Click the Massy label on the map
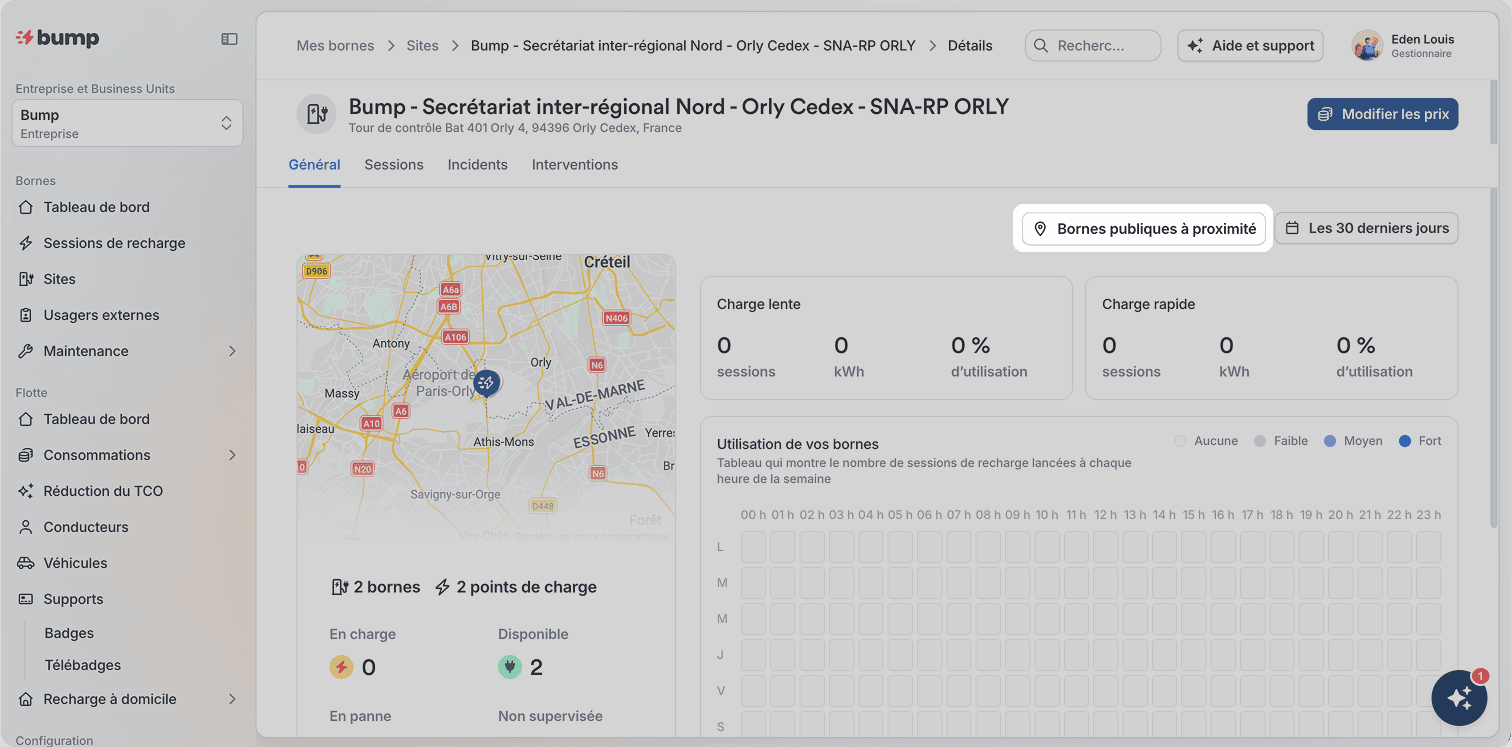 pos(342,393)
